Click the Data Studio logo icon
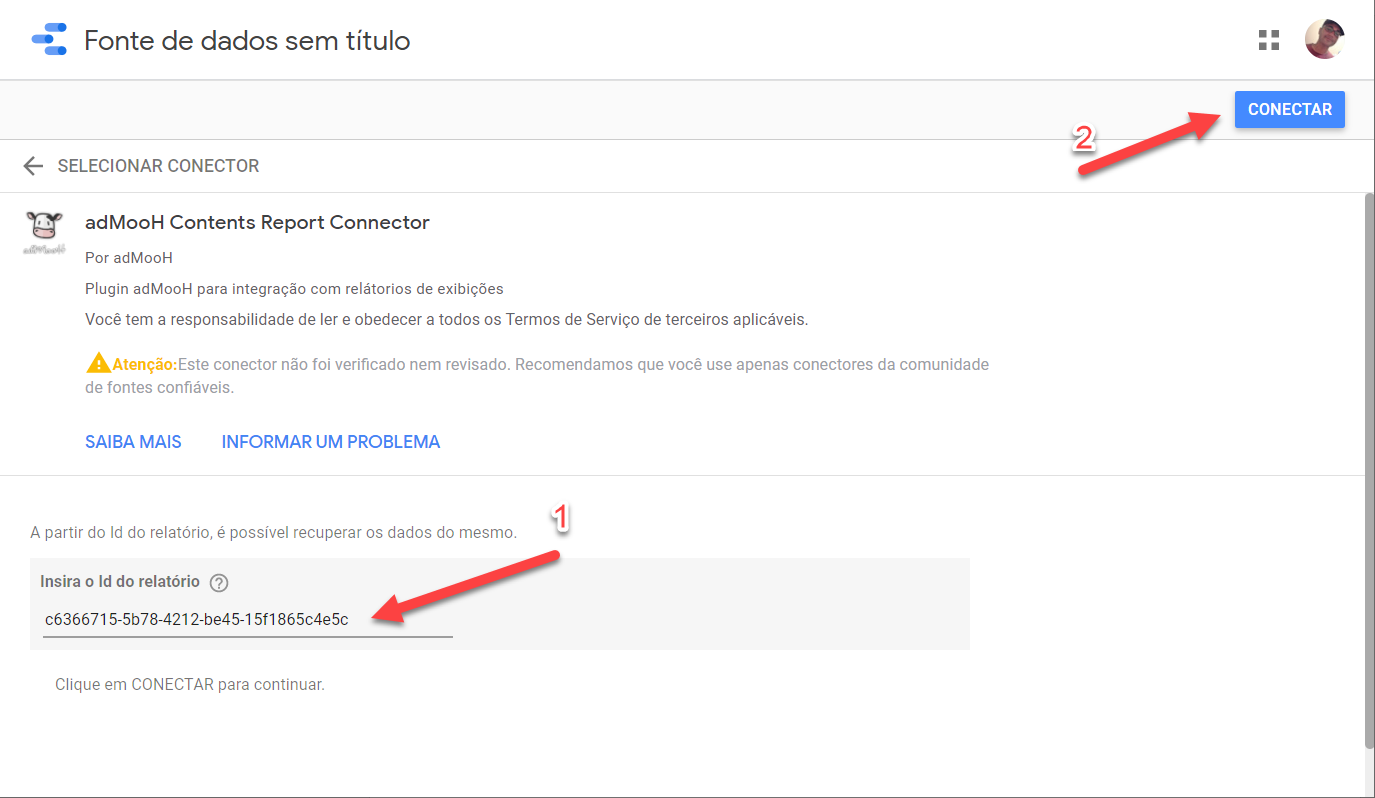Screen dimensions: 1375x798 coord(49,40)
